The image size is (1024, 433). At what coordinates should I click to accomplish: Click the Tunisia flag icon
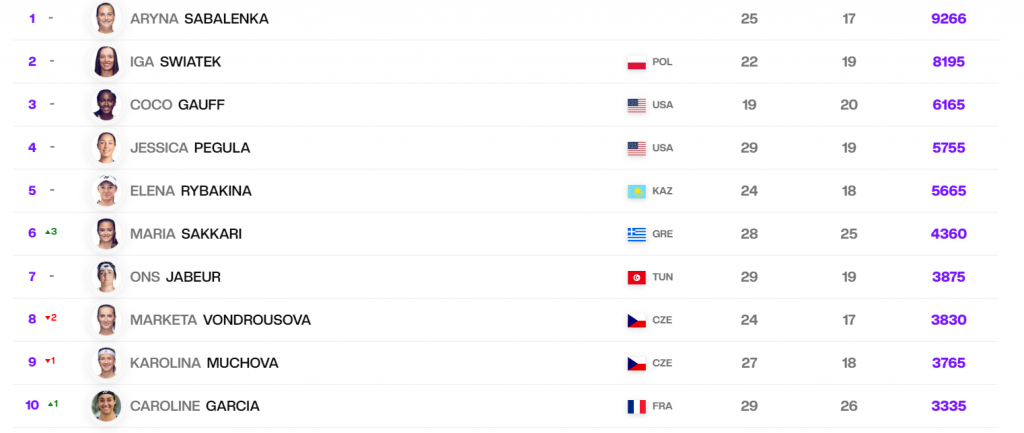636,277
